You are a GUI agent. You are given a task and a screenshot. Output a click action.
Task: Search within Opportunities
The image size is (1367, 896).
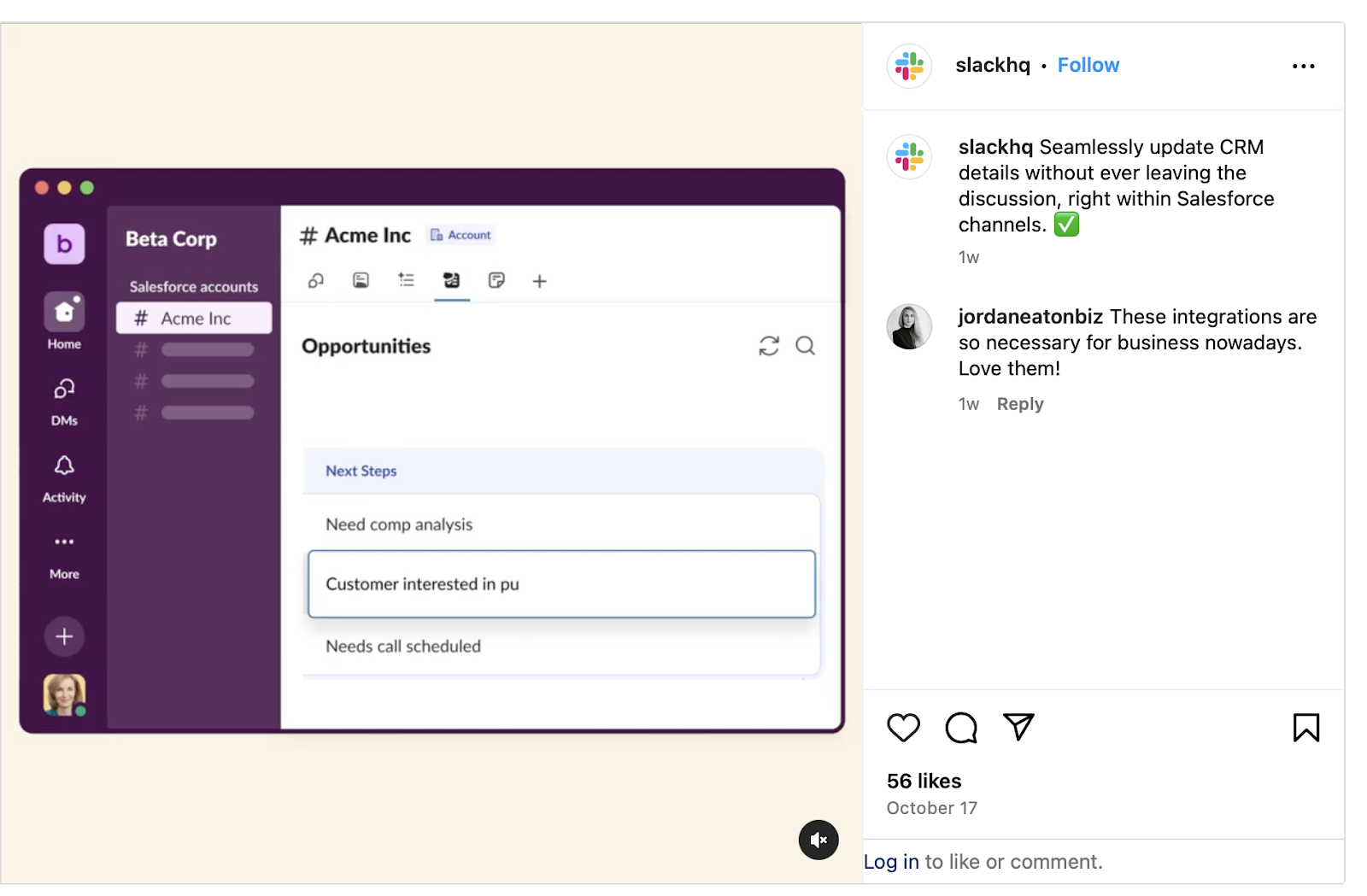[x=806, y=346]
